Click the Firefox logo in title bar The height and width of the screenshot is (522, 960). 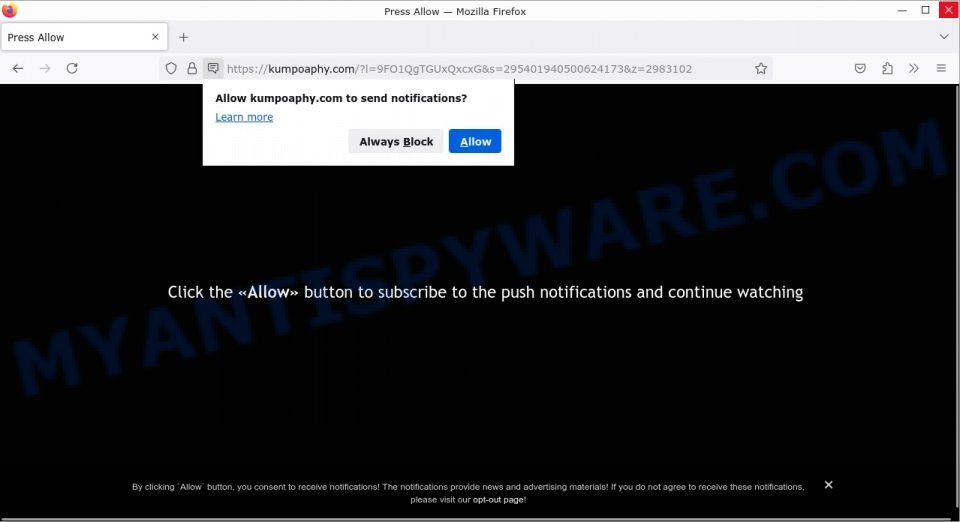pos(10,10)
